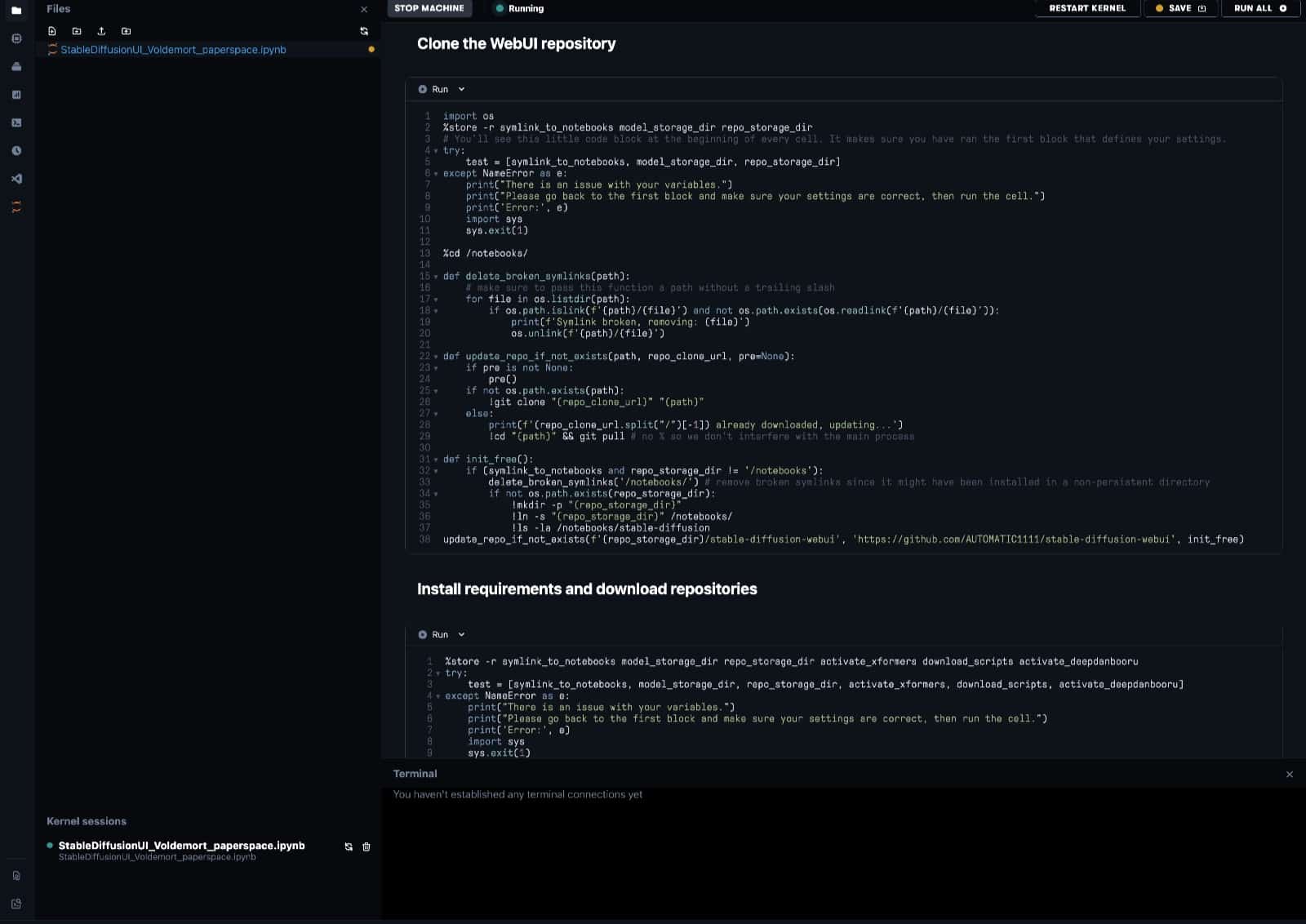Open Run dropdown chevron on install requirements cell
Image resolution: width=1306 pixels, height=924 pixels.
pos(461,634)
